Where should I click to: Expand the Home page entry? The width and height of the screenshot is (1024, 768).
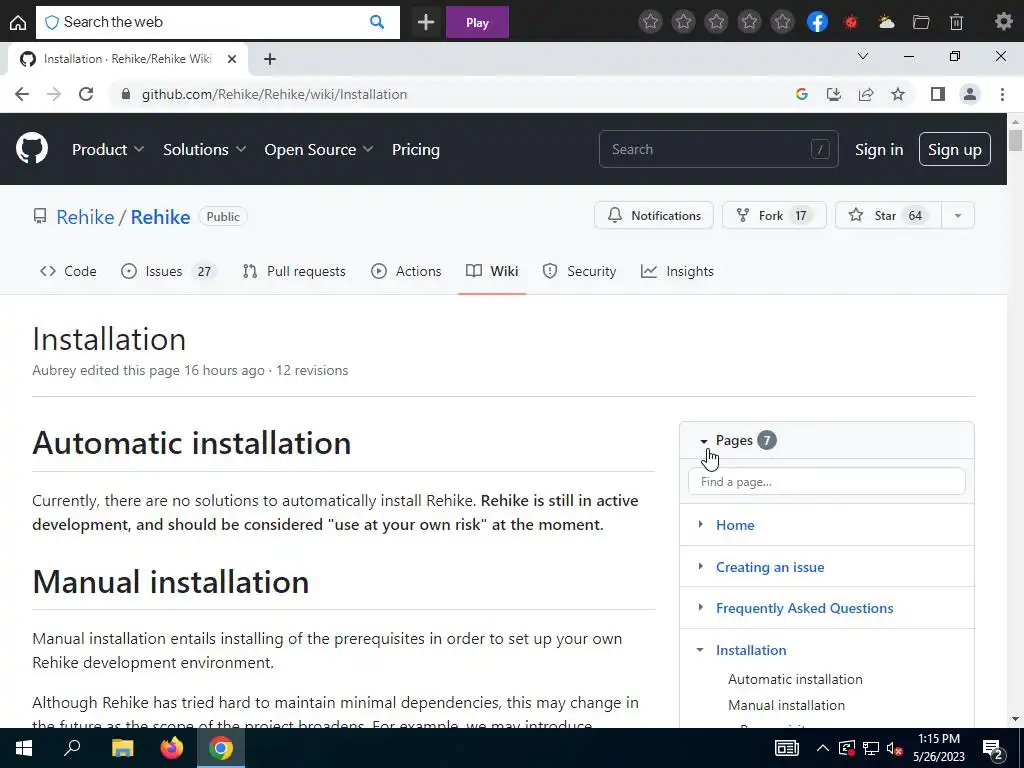pyautogui.click(x=701, y=524)
